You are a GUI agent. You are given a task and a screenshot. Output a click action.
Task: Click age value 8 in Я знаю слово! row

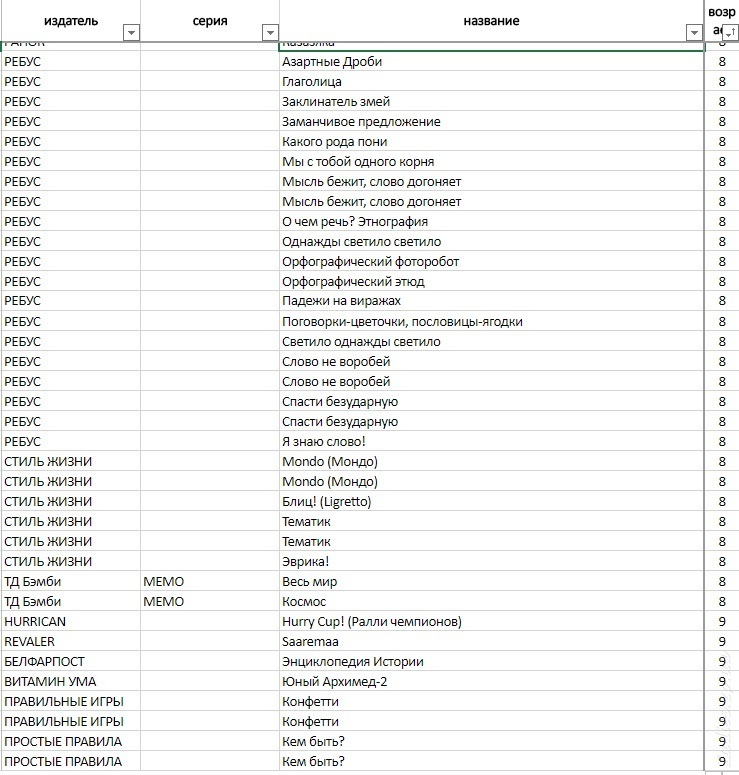tap(722, 441)
